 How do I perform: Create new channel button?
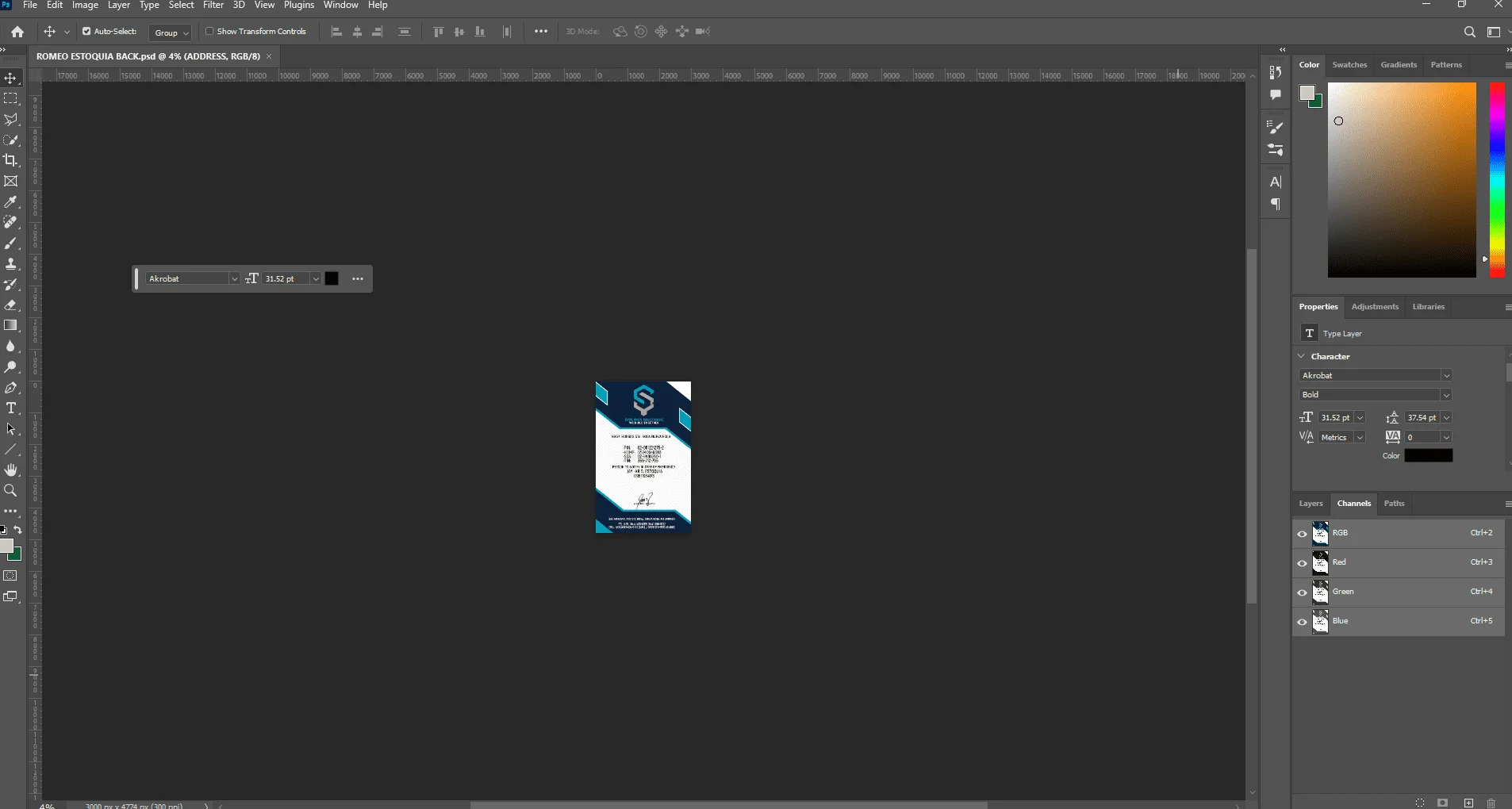coord(1468,803)
